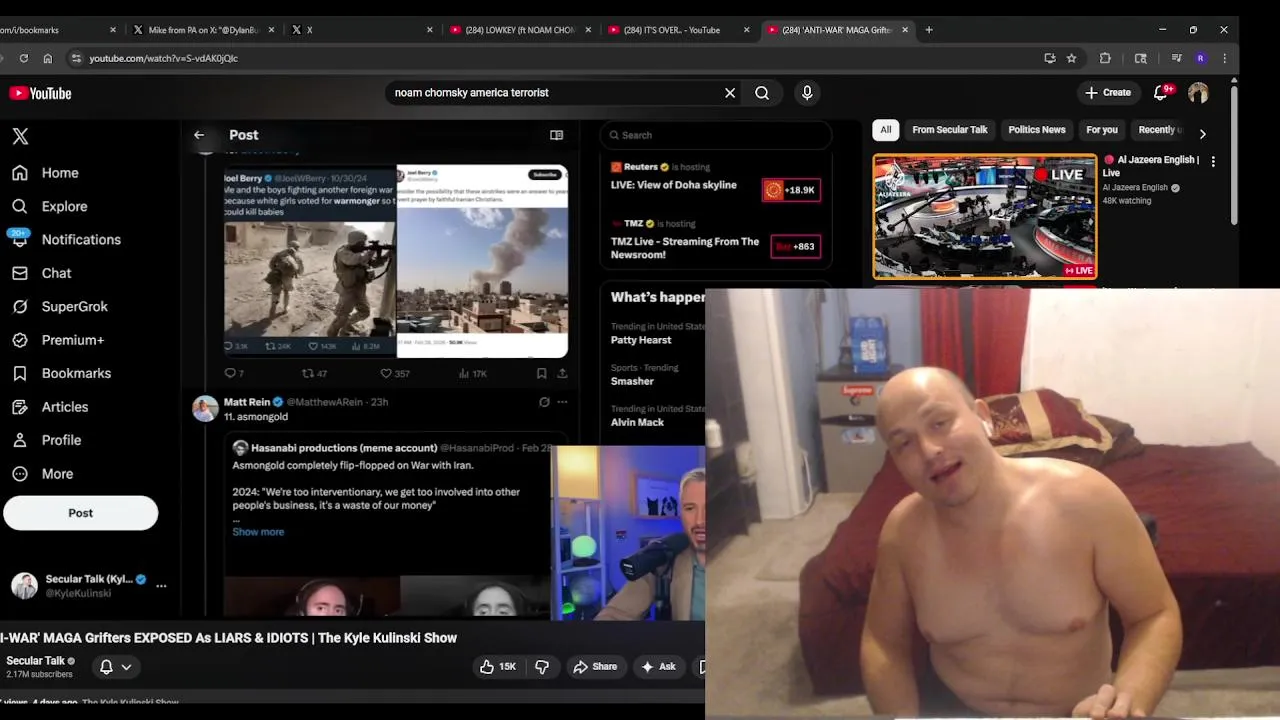Click back arrow beside Post heading
This screenshot has height=720, width=1280.
(x=199, y=135)
